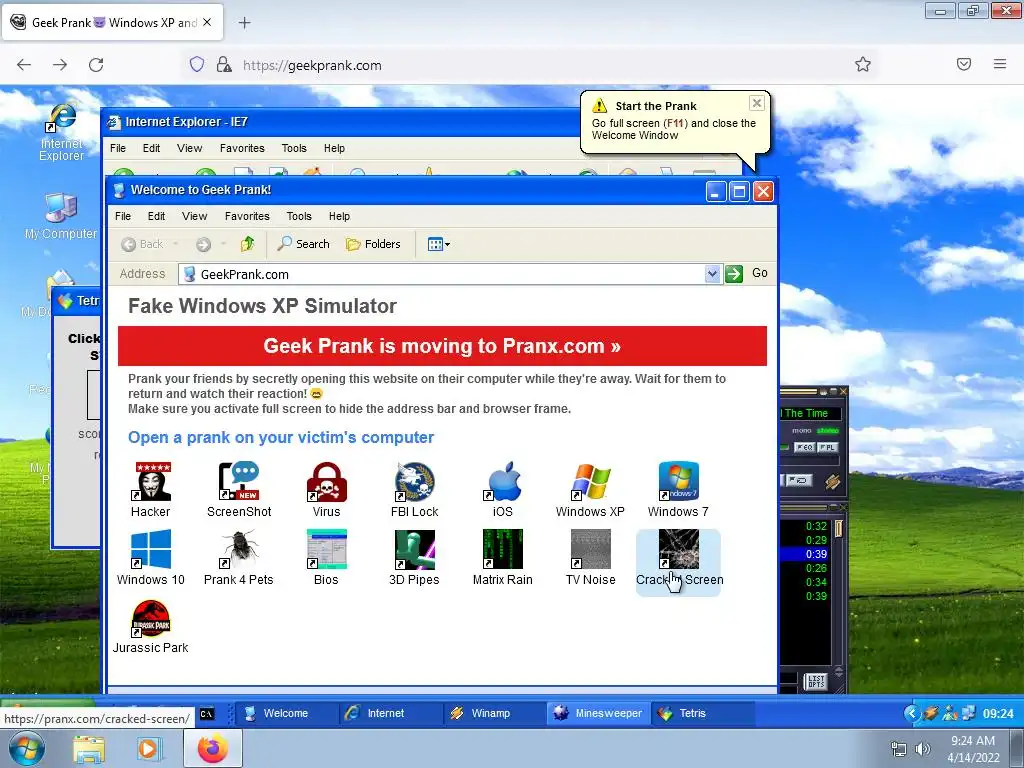Open the Views dropdown in toolbar
This screenshot has height=768, width=1024.
pos(438,244)
